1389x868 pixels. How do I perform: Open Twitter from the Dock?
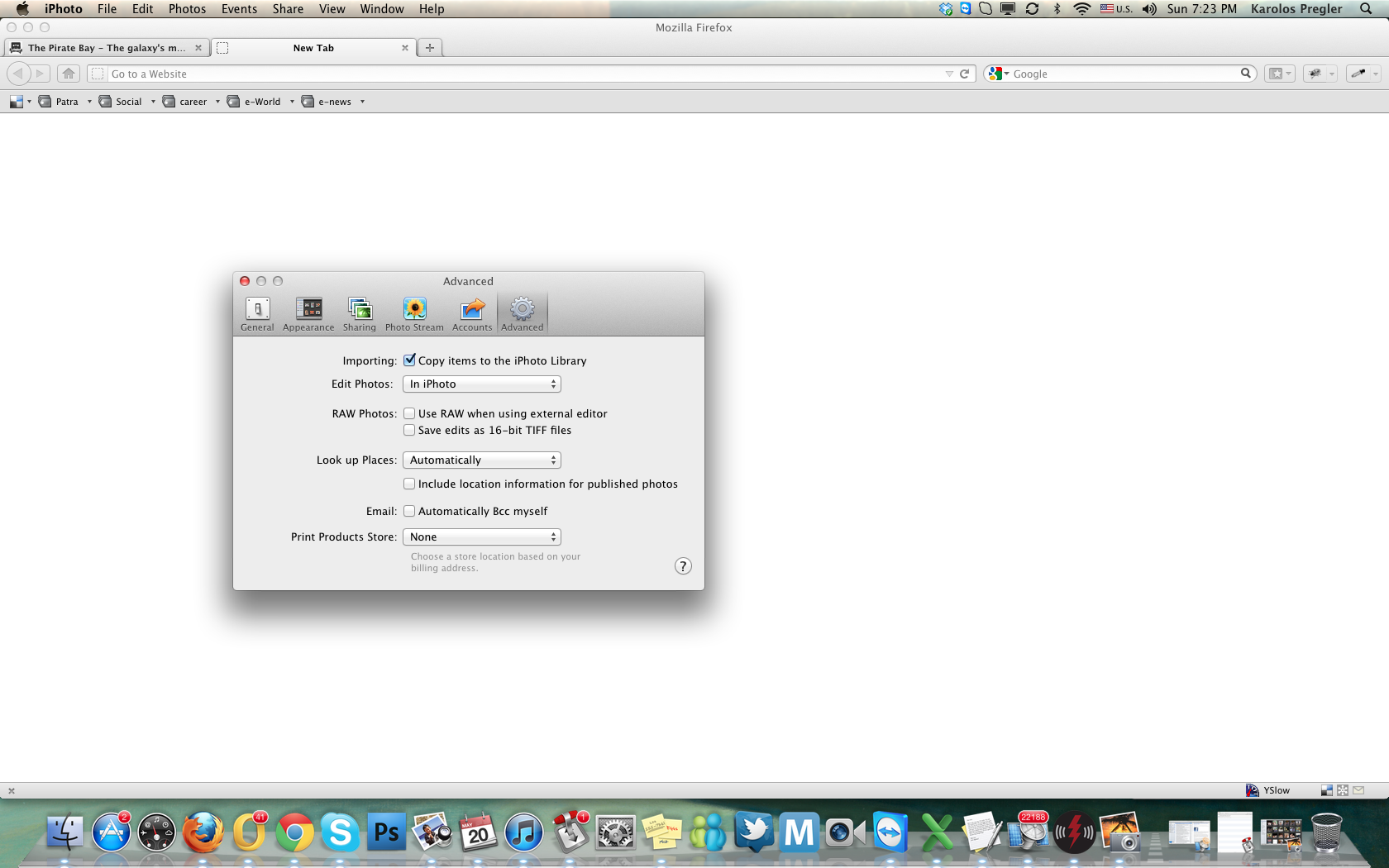point(753,832)
